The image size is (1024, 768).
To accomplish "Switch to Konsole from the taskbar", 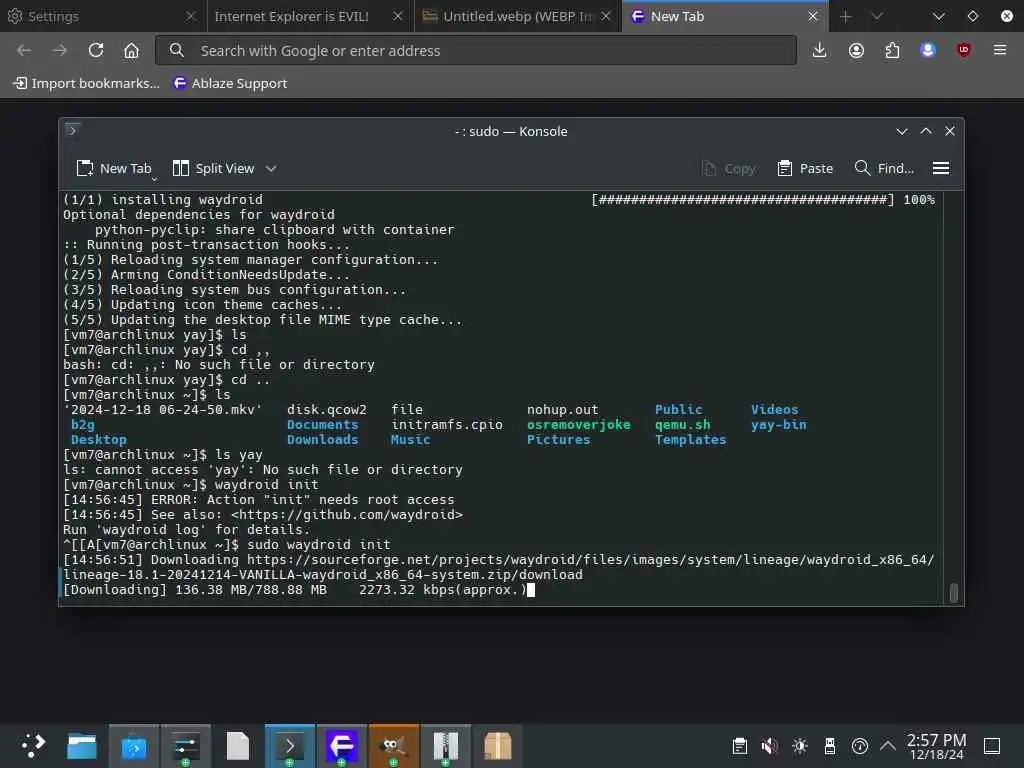I will [x=290, y=745].
